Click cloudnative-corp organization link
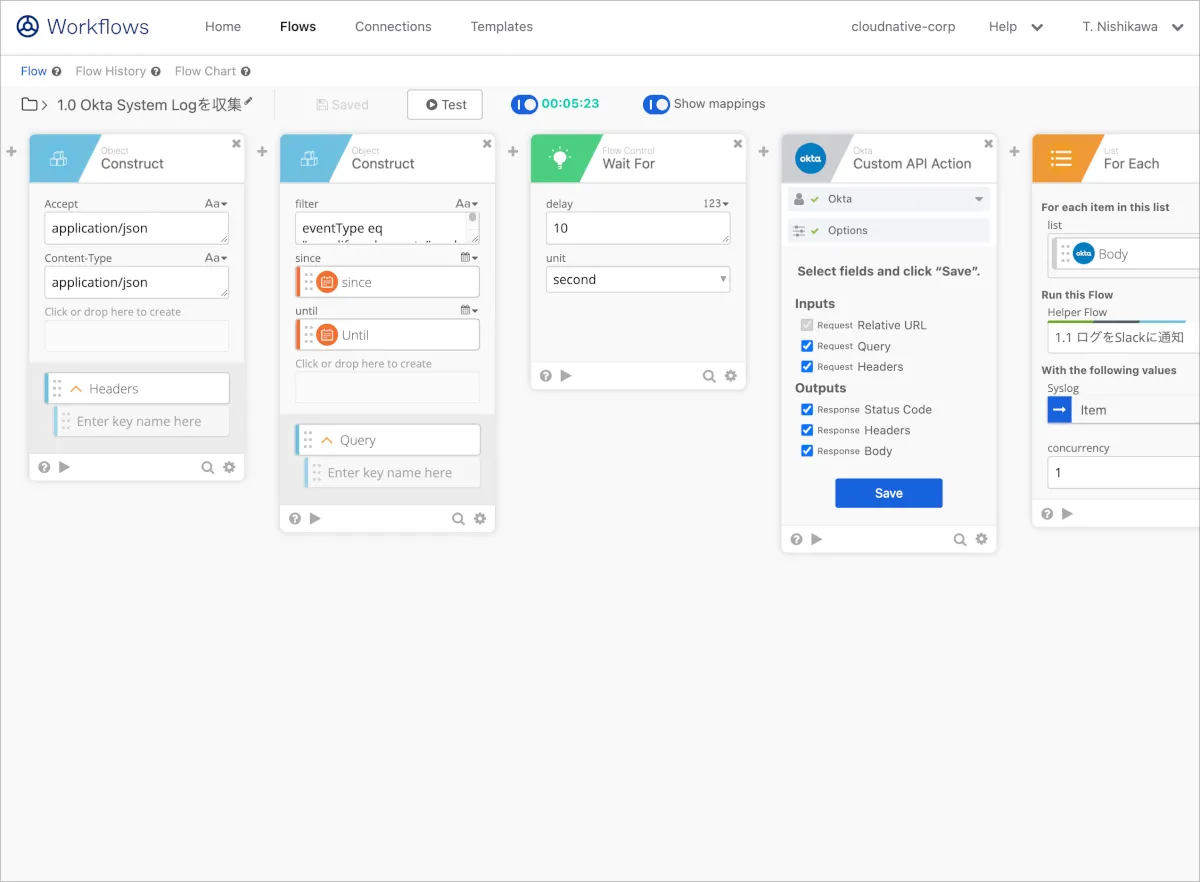 click(x=903, y=27)
